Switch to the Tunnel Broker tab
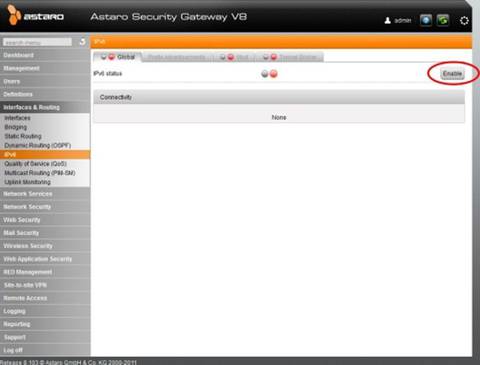Viewport: 480px width, 365px height. [x=290, y=57]
